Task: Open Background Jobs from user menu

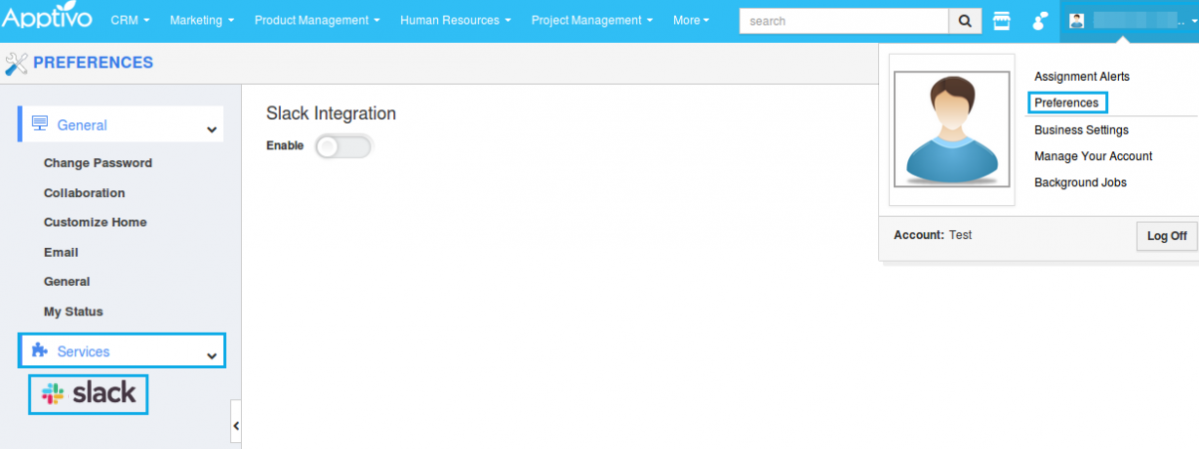Action: tap(1080, 183)
